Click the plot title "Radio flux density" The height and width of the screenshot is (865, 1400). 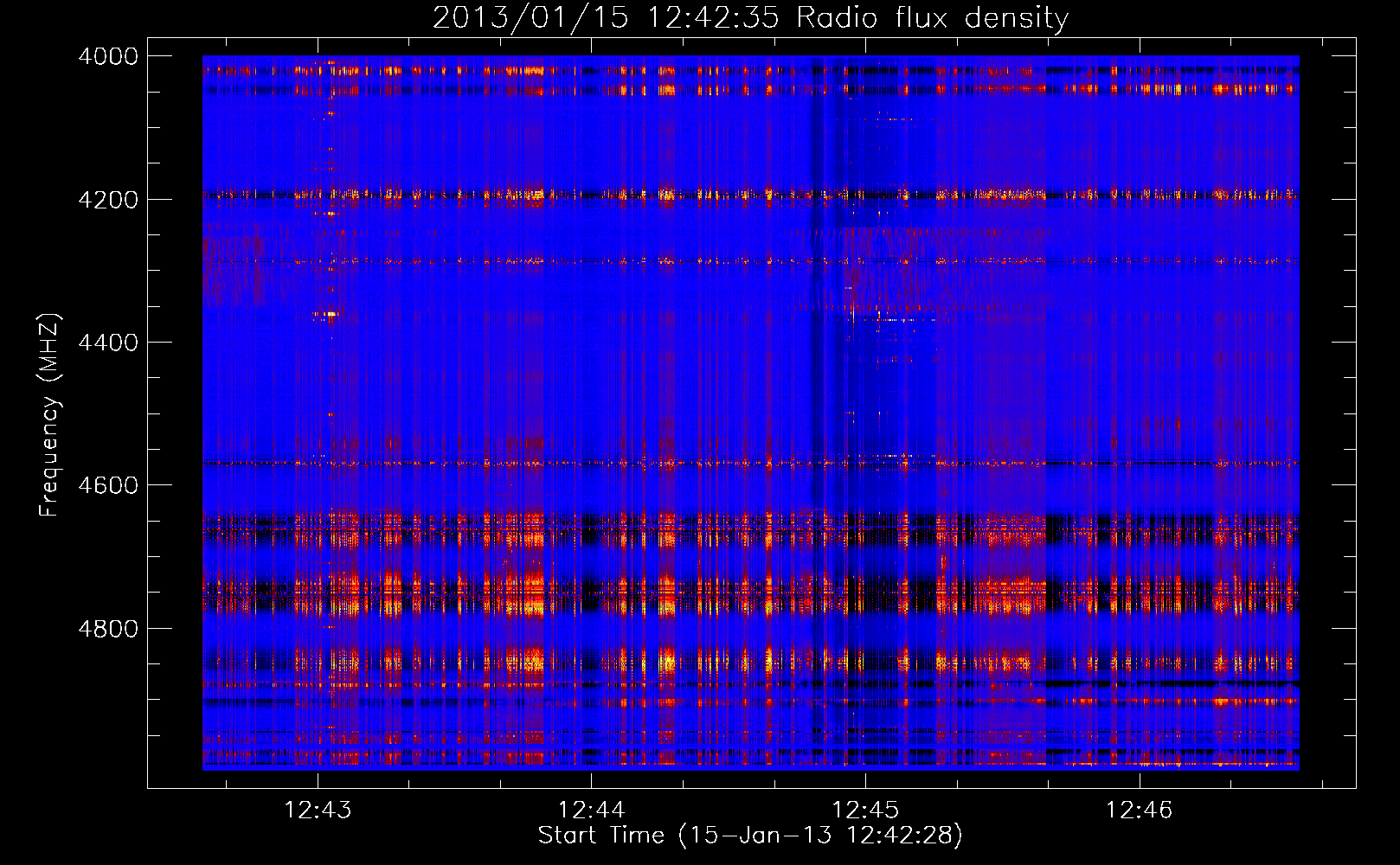click(932, 19)
